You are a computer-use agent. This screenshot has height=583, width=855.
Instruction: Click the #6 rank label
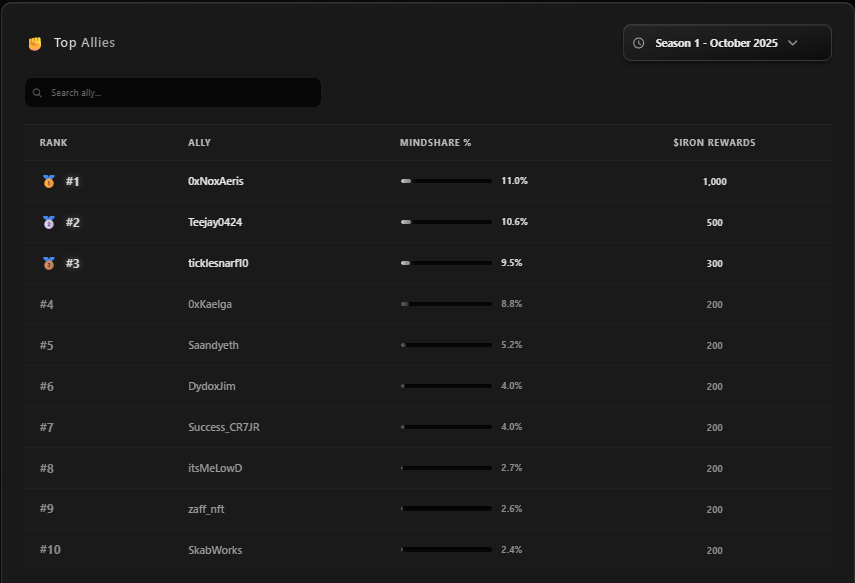click(x=46, y=386)
